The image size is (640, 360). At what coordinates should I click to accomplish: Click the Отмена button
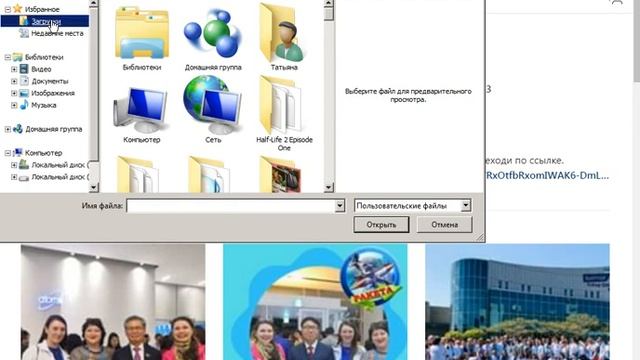pos(444,224)
